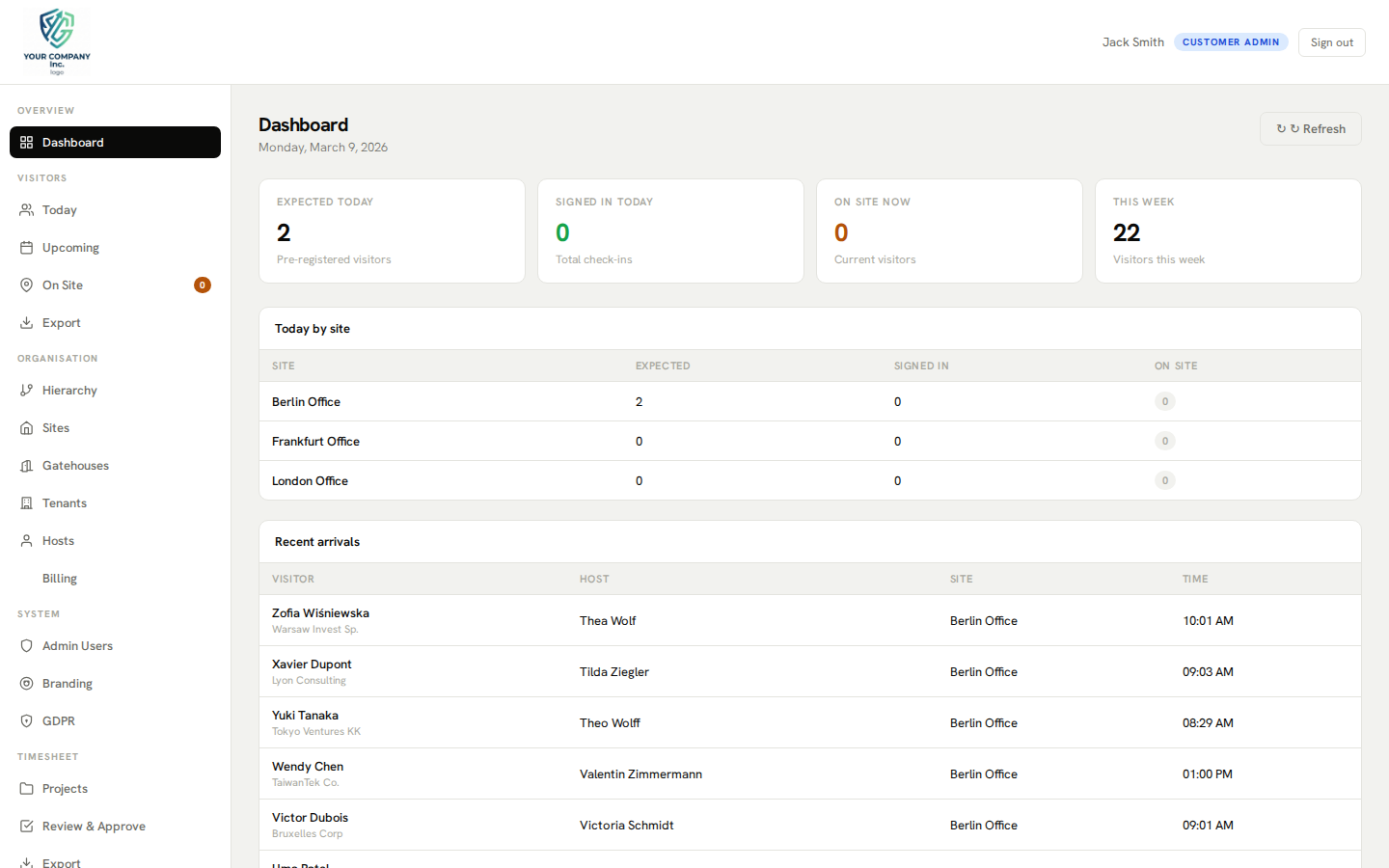Open the GDPR settings
Image resolution: width=1389 pixels, height=868 pixels.
[59, 720]
